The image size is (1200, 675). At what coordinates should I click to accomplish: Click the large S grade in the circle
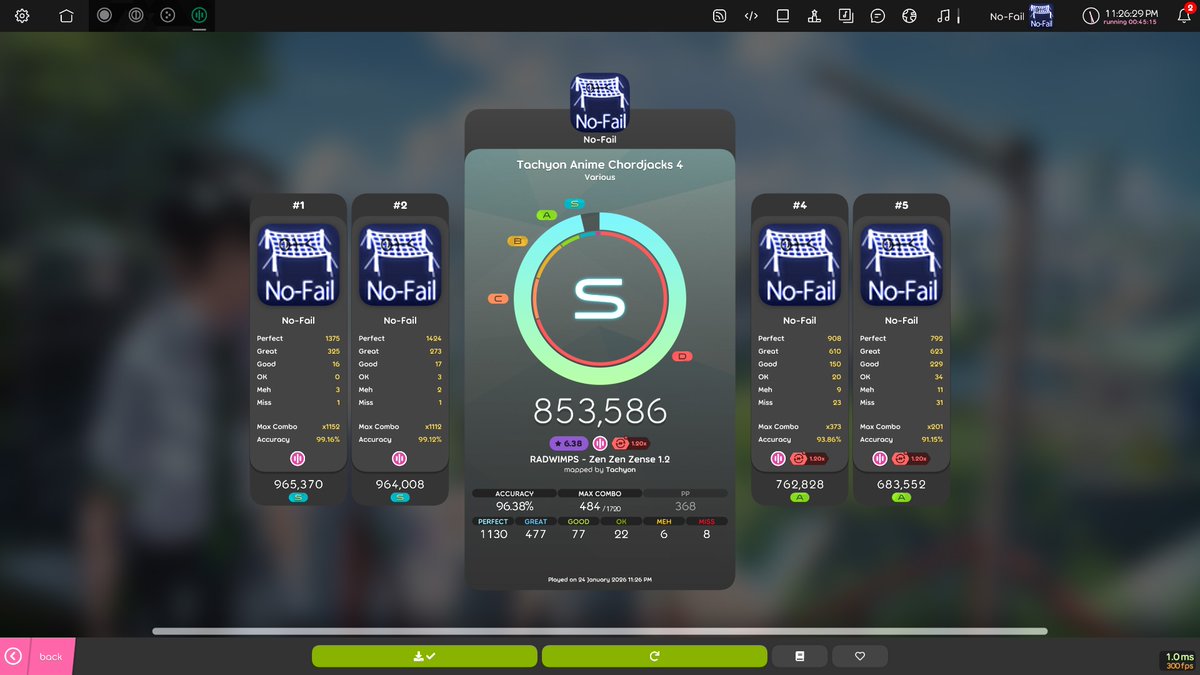(x=600, y=298)
